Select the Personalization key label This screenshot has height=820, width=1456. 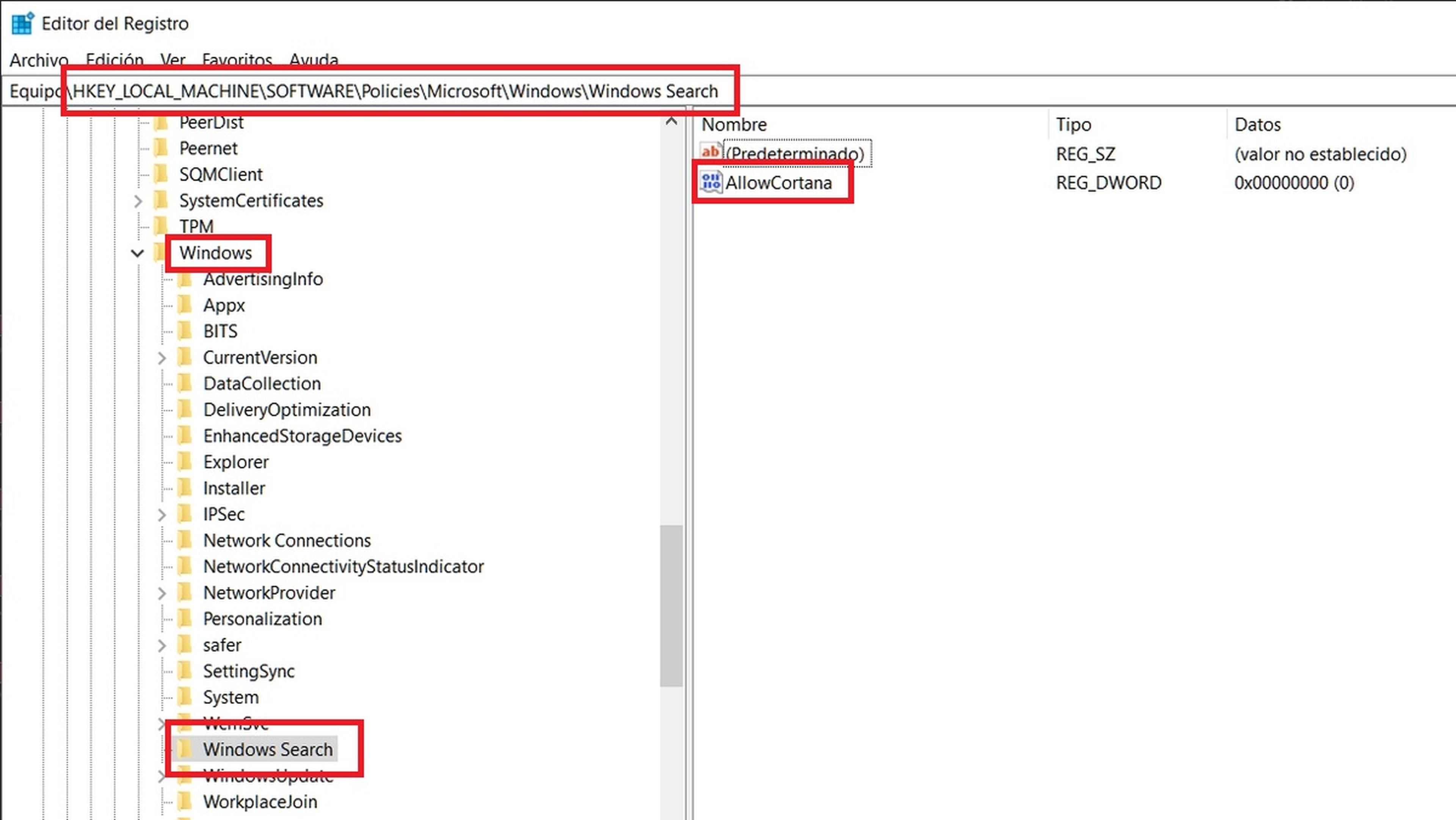[x=262, y=619]
